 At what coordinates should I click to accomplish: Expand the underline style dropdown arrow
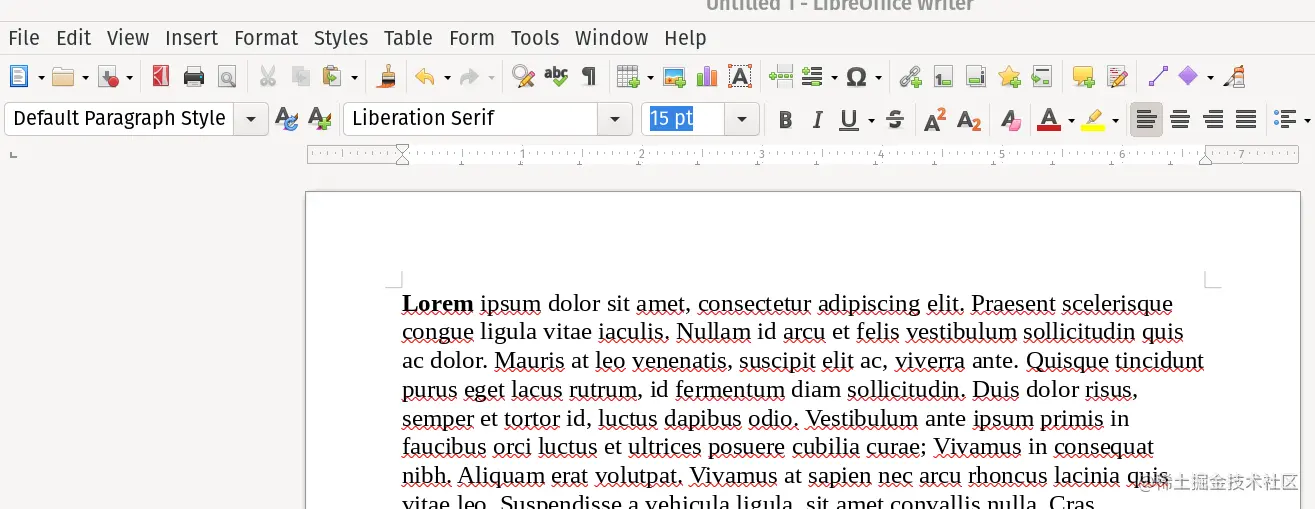pyautogui.click(x=871, y=121)
